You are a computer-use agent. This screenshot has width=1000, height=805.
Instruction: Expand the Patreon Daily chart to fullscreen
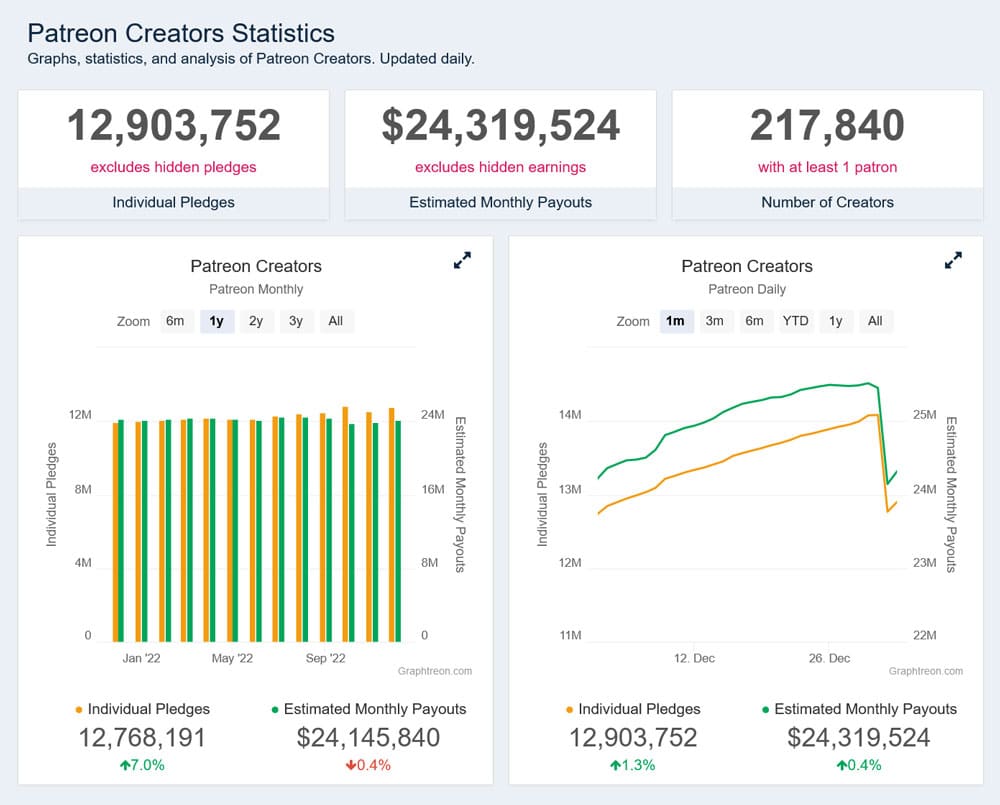pyautogui.click(x=953, y=260)
